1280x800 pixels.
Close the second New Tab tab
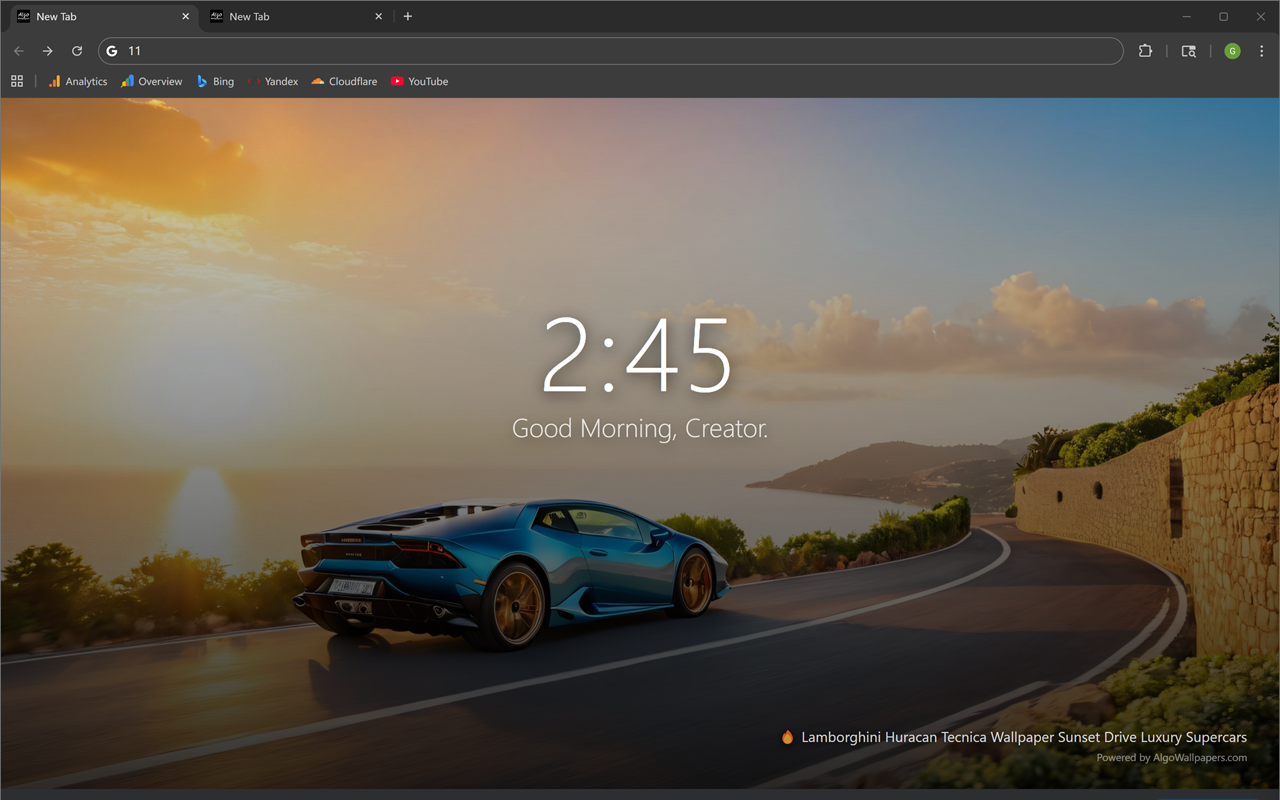(x=378, y=16)
